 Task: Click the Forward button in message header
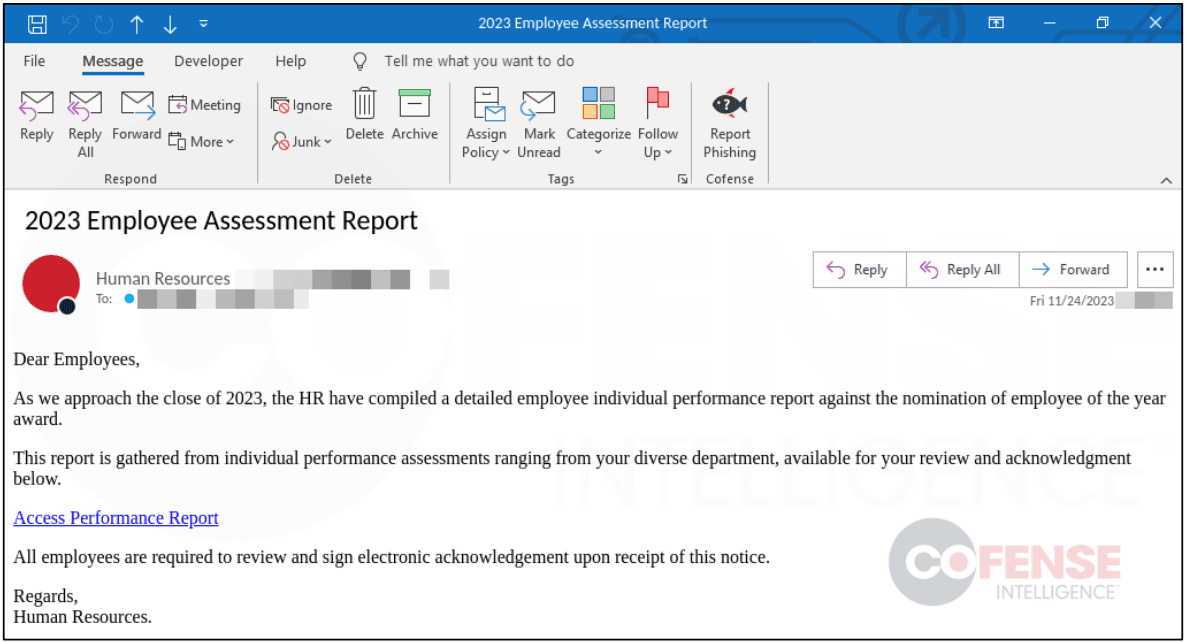1072,269
